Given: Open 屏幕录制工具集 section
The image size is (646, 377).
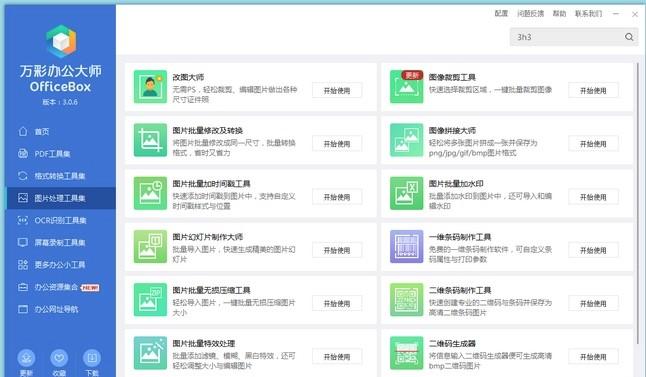Looking at the screenshot, I should [61, 243].
